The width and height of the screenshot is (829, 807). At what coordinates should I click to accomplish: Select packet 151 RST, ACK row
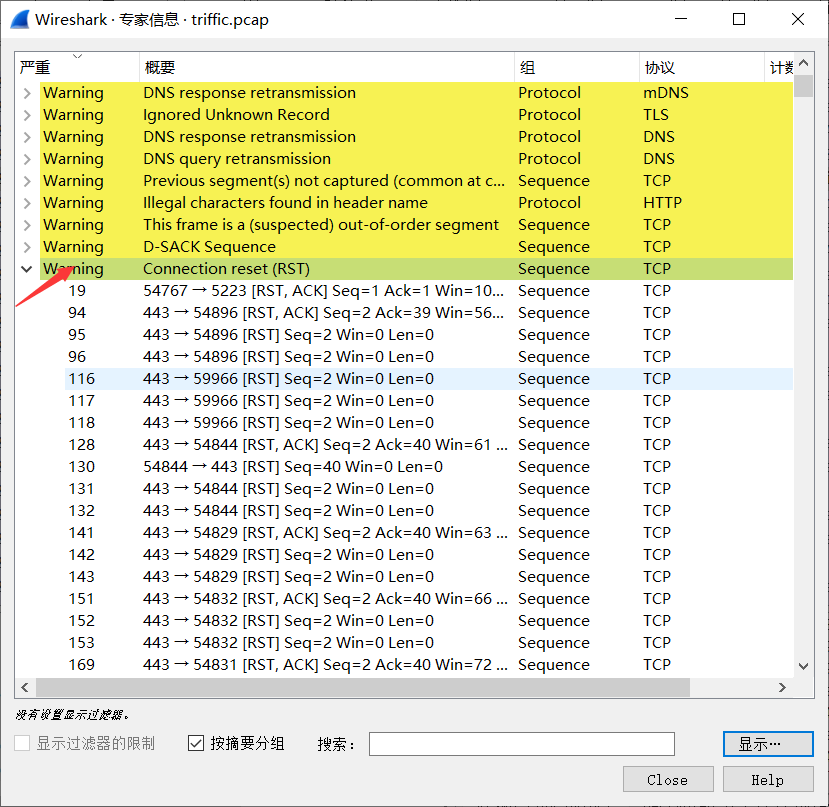click(x=429, y=599)
